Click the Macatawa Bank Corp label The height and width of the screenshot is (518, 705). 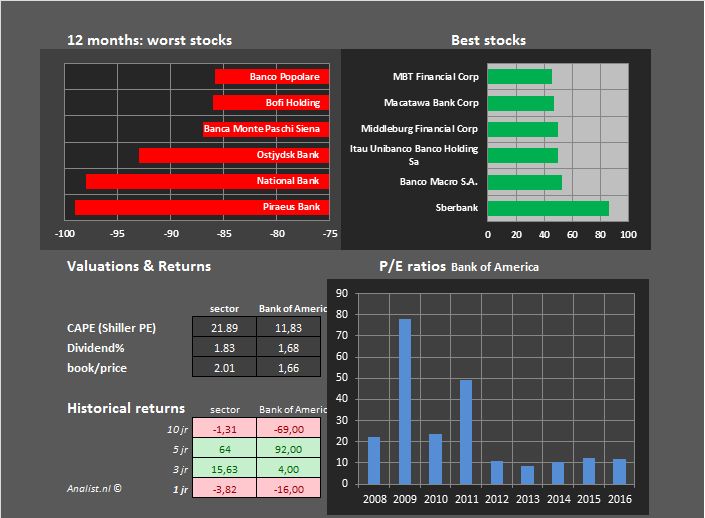pyautogui.click(x=431, y=103)
